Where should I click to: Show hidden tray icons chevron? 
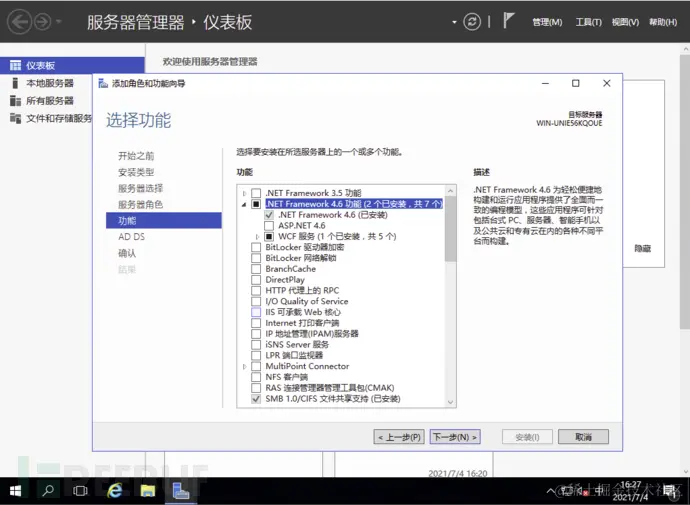tap(551, 490)
